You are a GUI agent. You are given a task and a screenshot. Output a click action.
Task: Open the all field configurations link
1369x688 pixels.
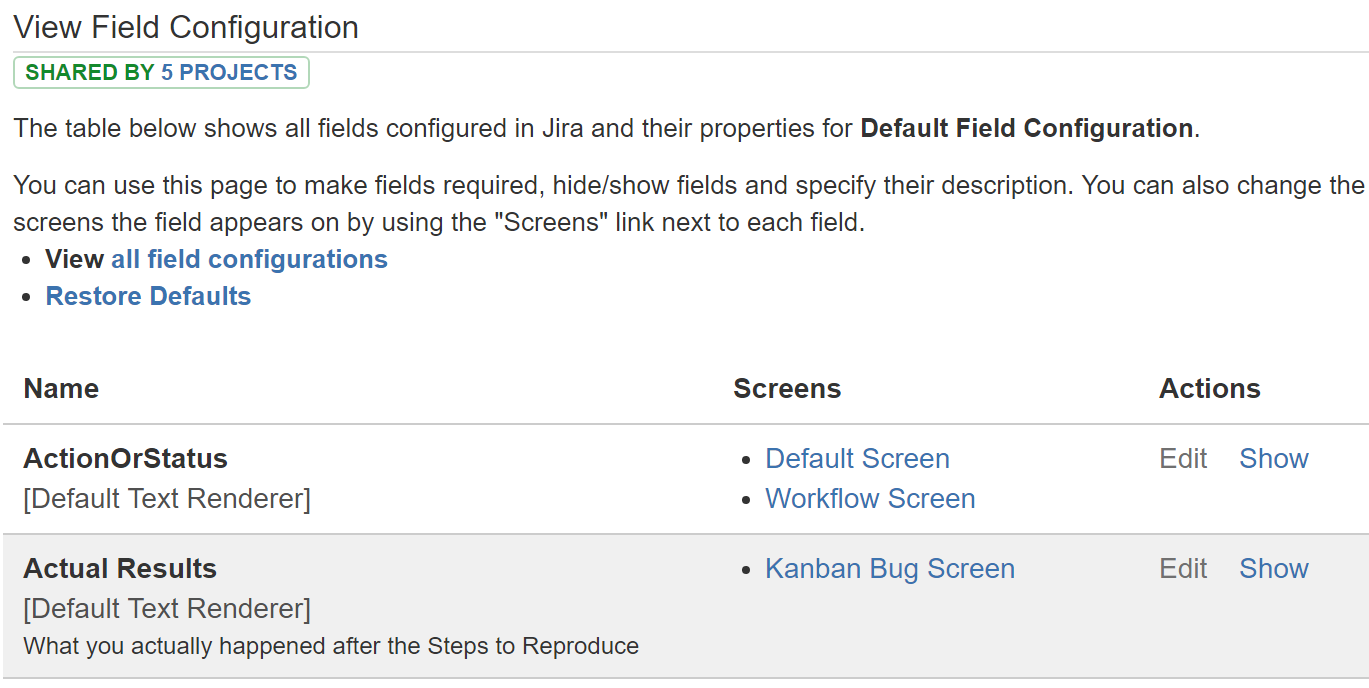pos(249,260)
